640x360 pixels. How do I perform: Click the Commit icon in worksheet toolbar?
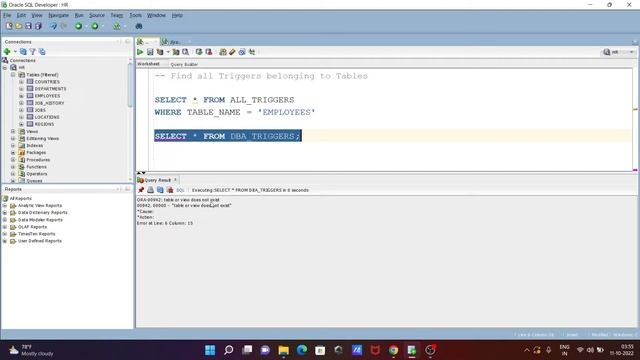[199, 52]
